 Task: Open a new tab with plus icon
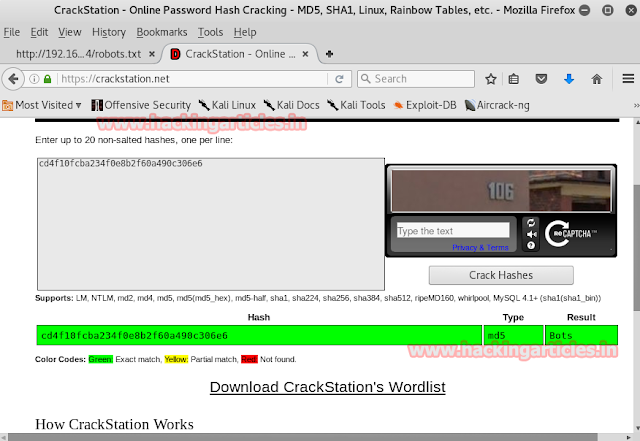(x=329, y=54)
